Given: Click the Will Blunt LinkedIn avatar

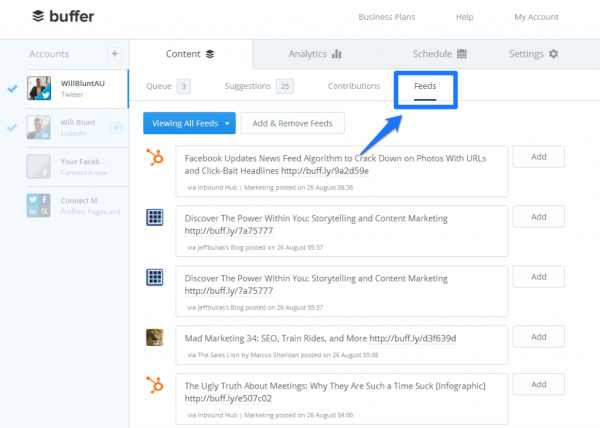Looking at the screenshot, I should [x=38, y=127].
